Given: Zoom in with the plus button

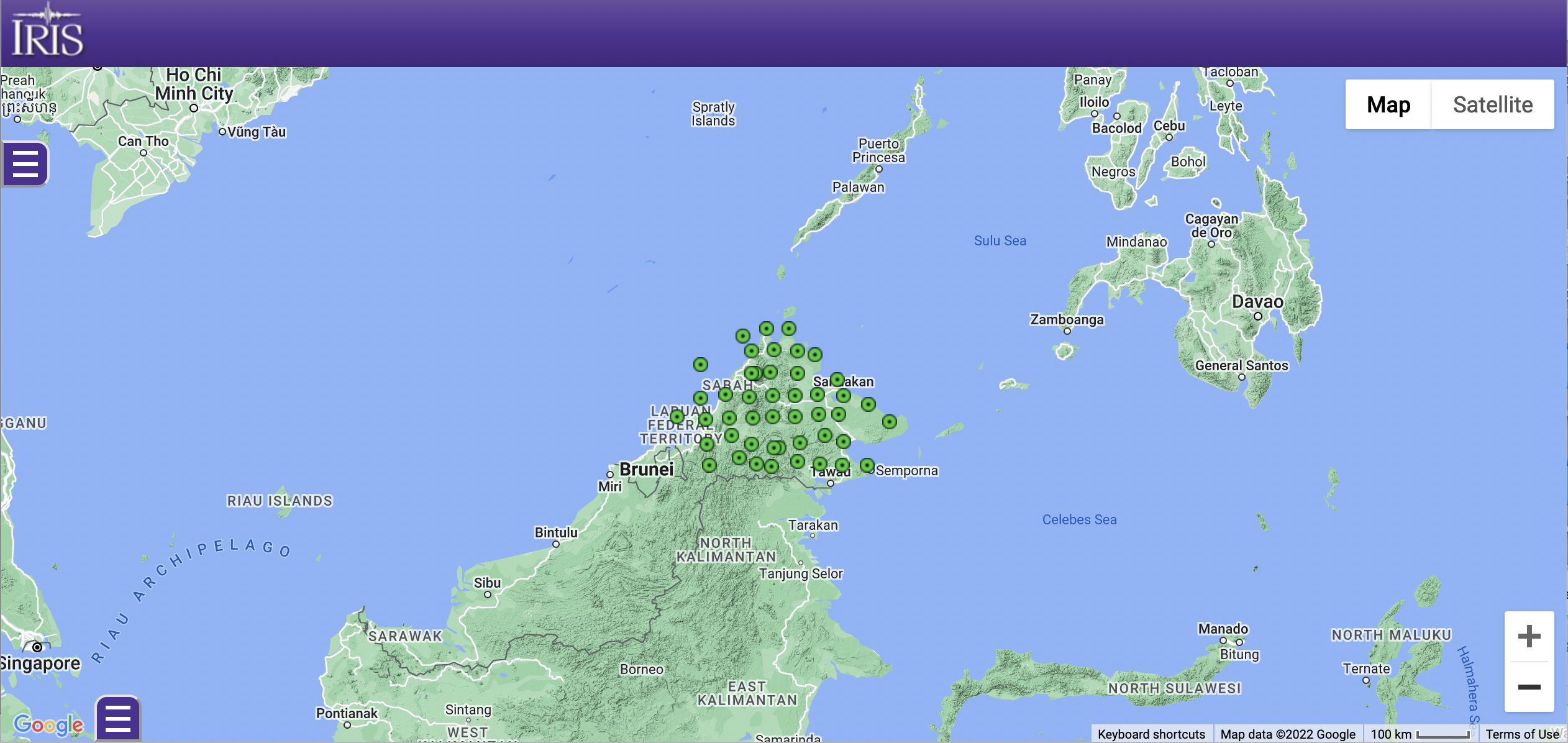Looking at the screenshot, I should 1529,636.
